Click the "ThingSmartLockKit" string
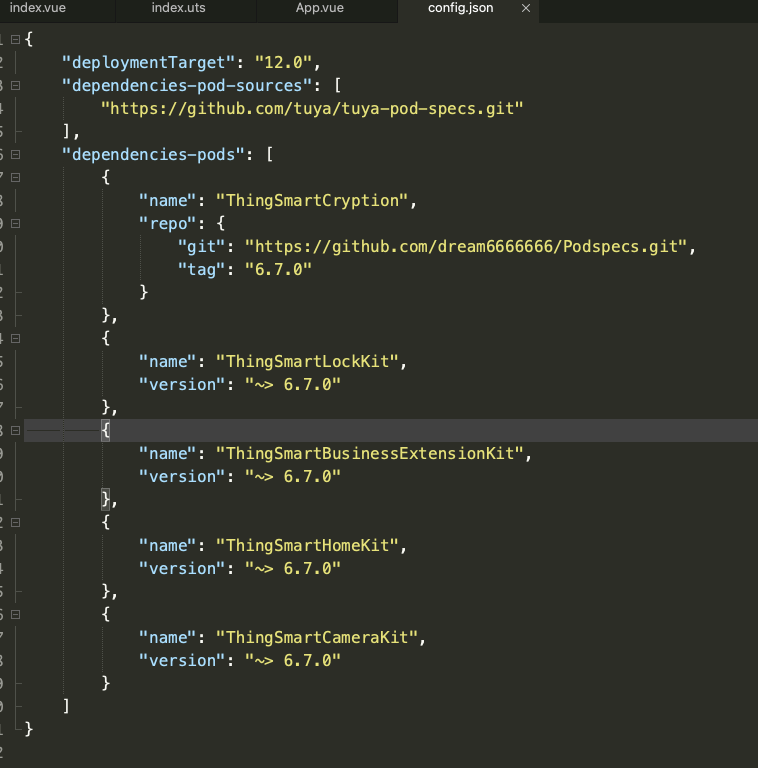Viewport: 758px width, 768px height. tap(307, 361)
